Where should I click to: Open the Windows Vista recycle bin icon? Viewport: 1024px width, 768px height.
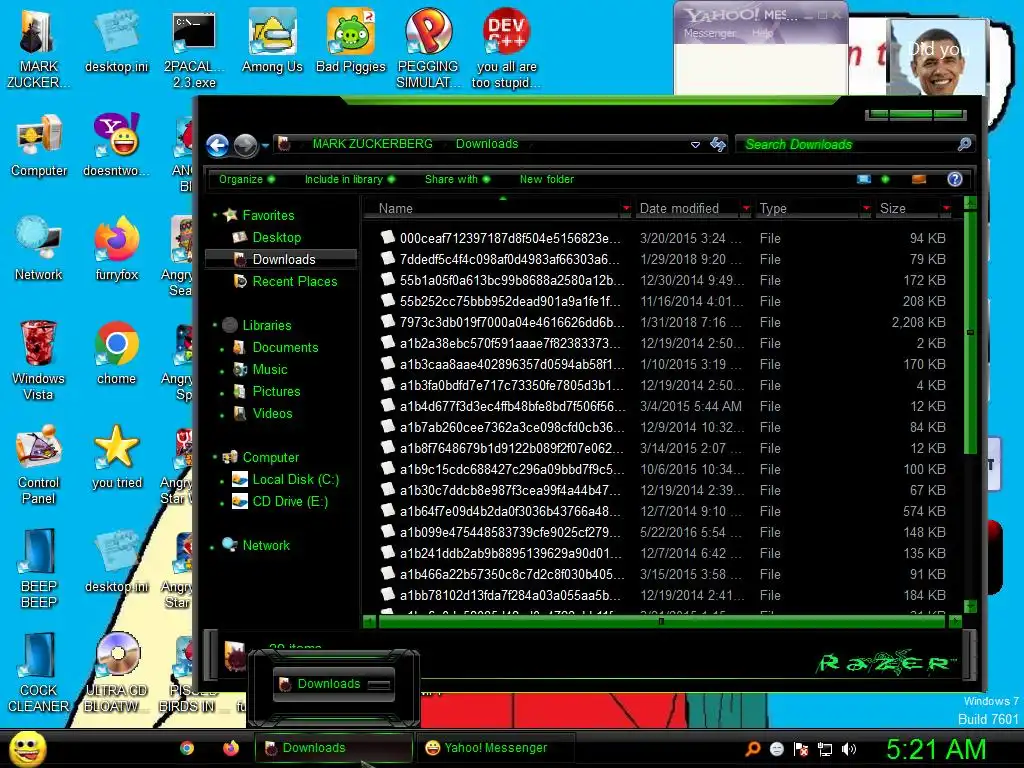click(39, 360)
